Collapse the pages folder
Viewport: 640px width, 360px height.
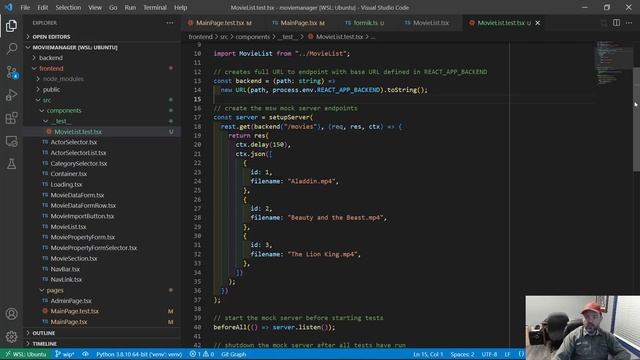pos(102,290)
